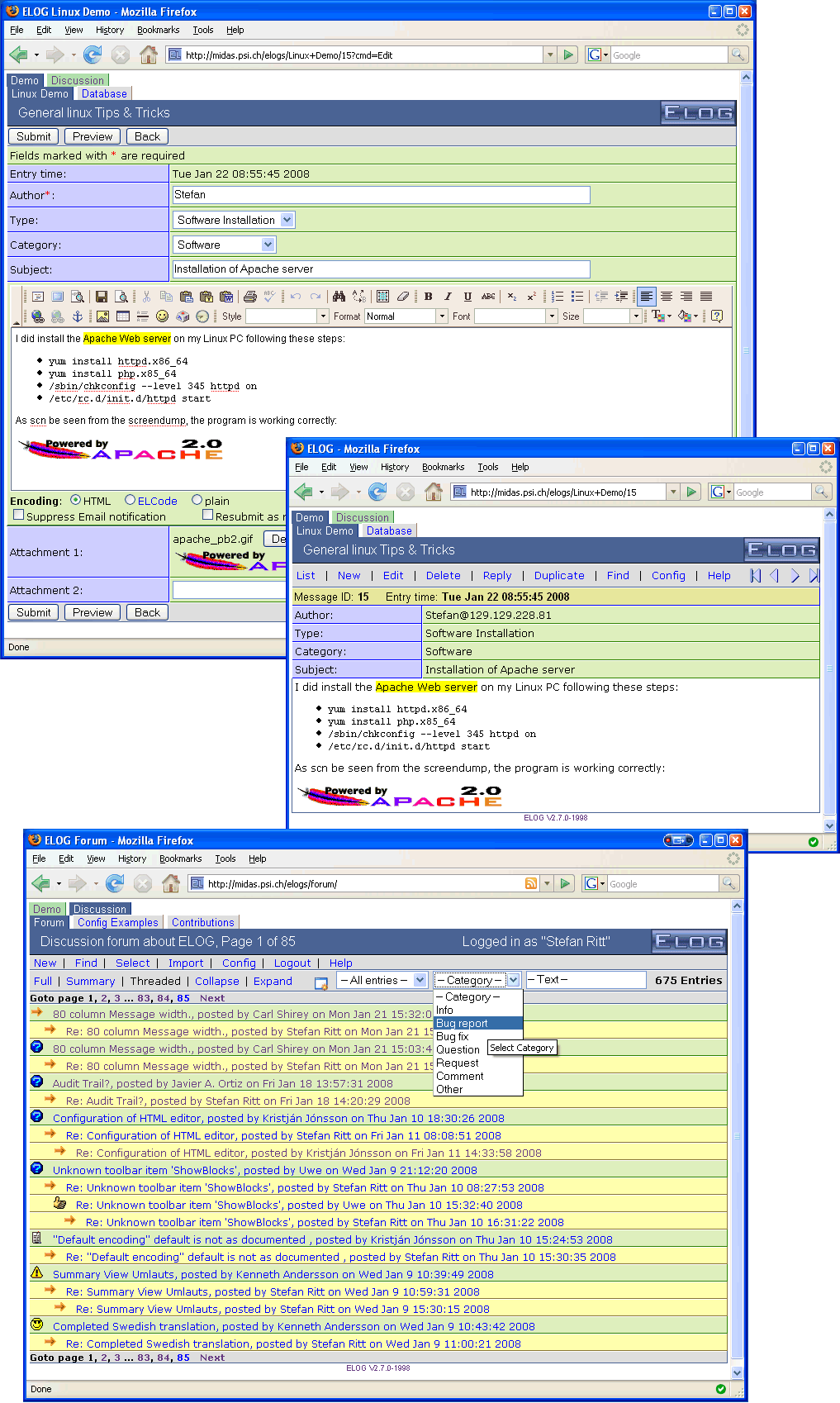Open Bookmarks menu in ELOG Linux Demo window
The image size is (840, 1403).
coord(158,30)
